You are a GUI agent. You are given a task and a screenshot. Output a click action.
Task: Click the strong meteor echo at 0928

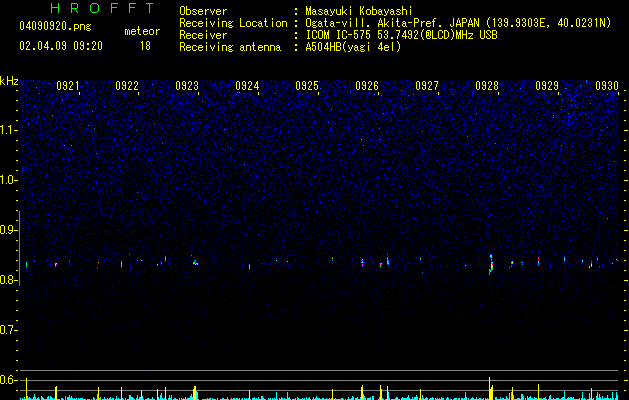pos(491,264)
